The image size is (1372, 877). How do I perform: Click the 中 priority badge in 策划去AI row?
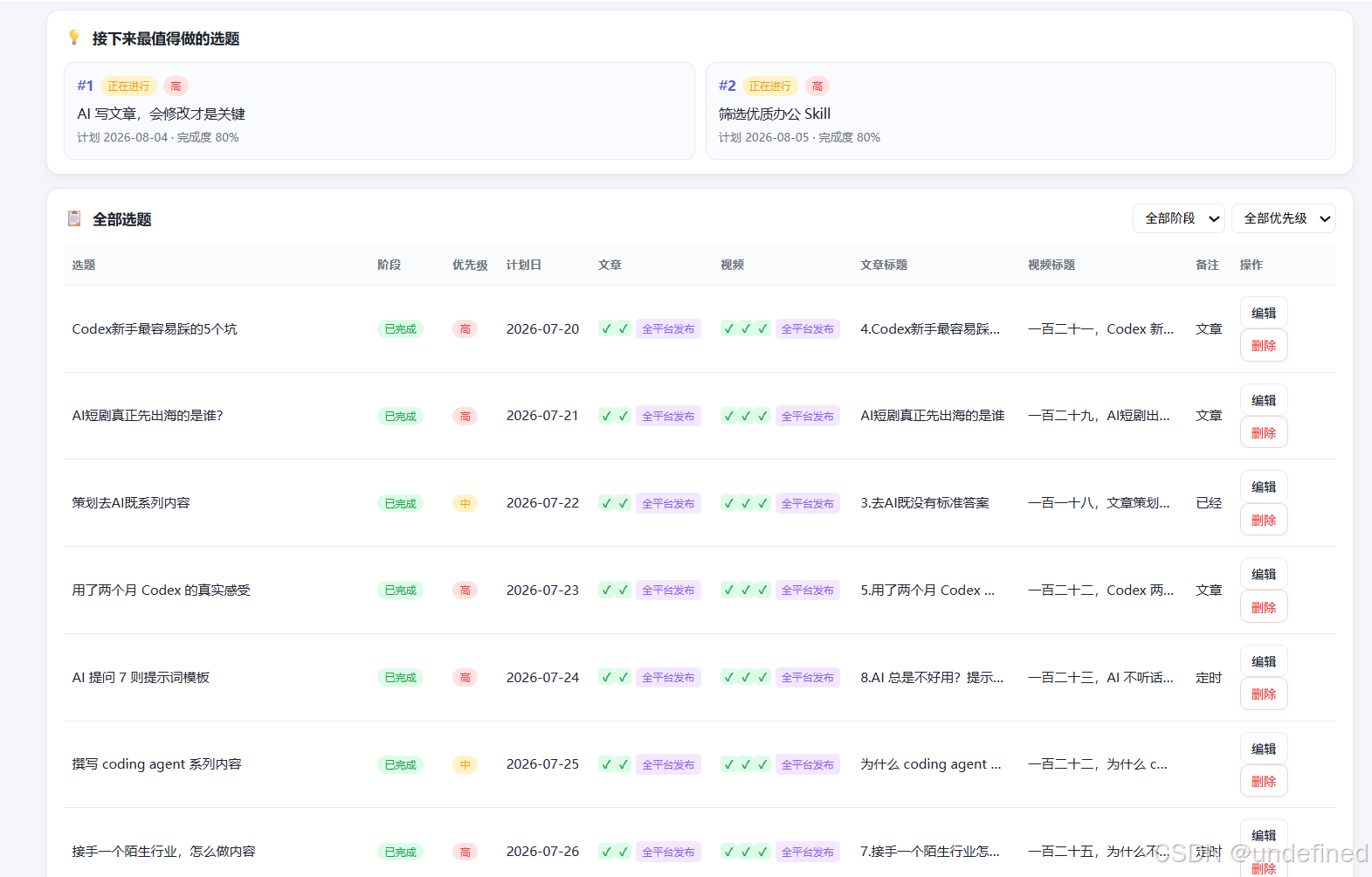point(465,503)
